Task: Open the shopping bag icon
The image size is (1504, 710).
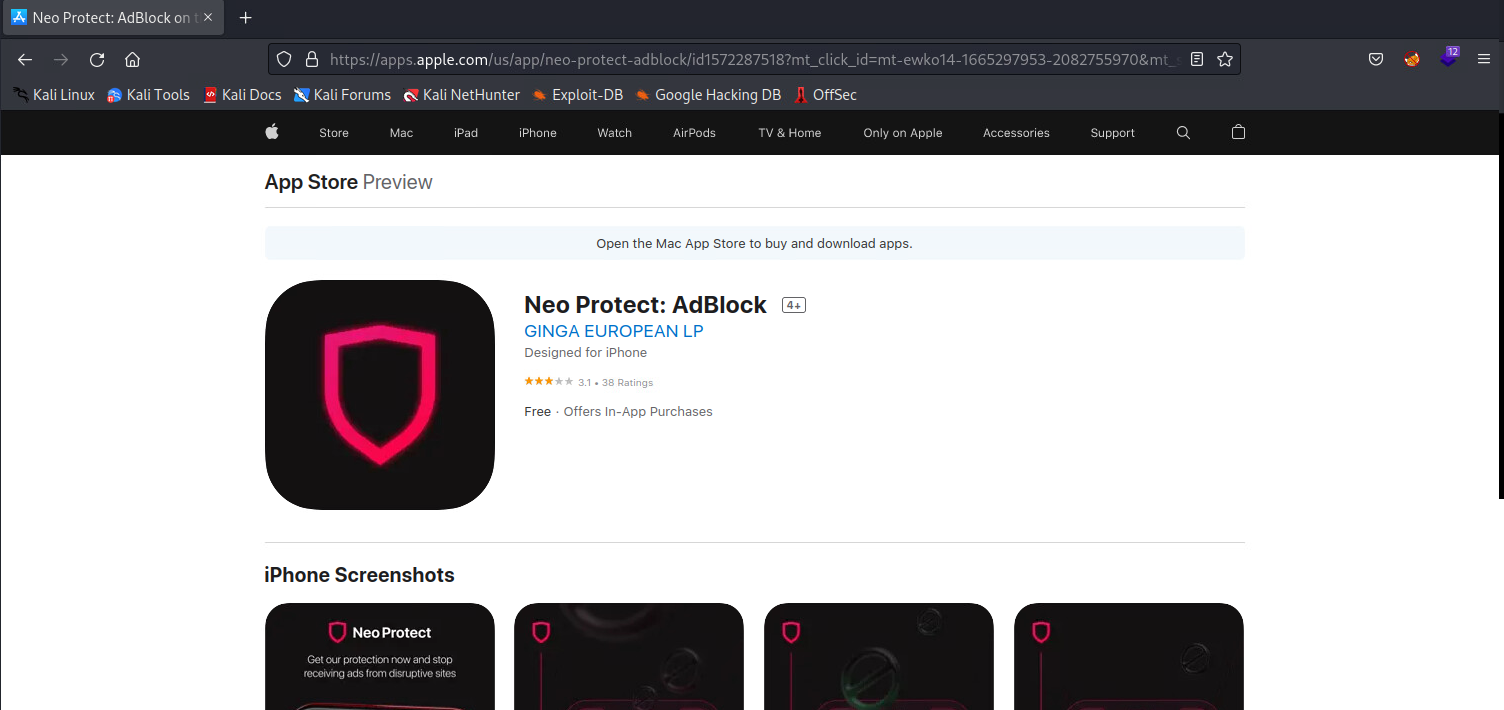Action: pyautogui.click(x=1238, y=132)
